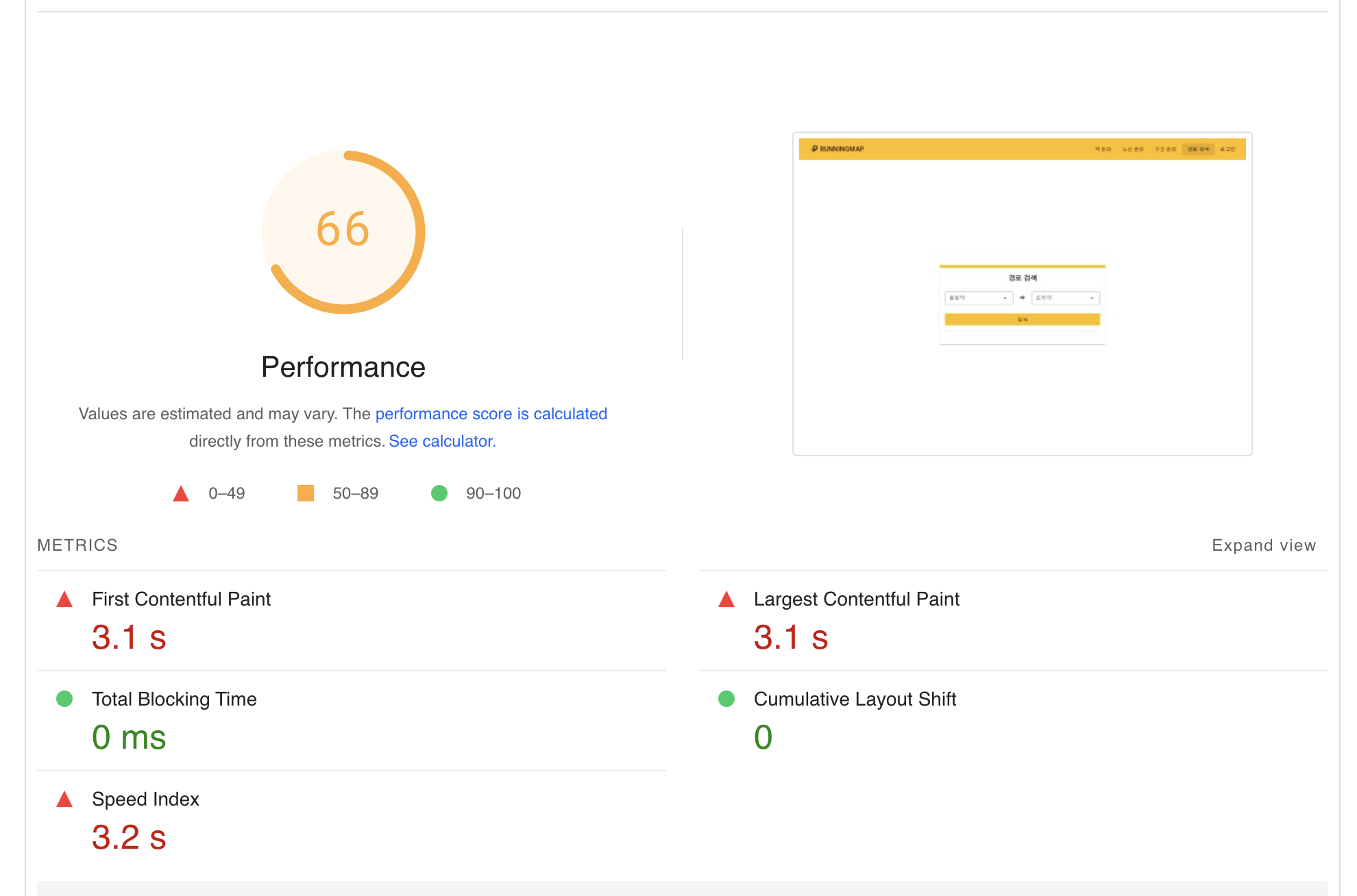Viewport: 1357px width, 896px height.
Task: Expand the First Contentful Paint metric label
Action: point(181,599)
